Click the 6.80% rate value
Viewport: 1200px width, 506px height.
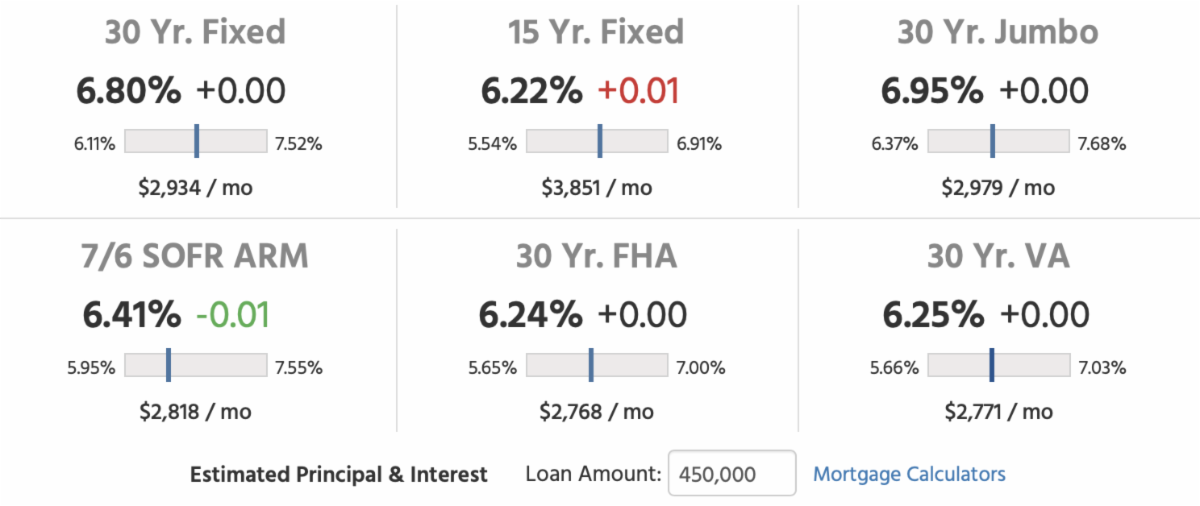(129, 91)
